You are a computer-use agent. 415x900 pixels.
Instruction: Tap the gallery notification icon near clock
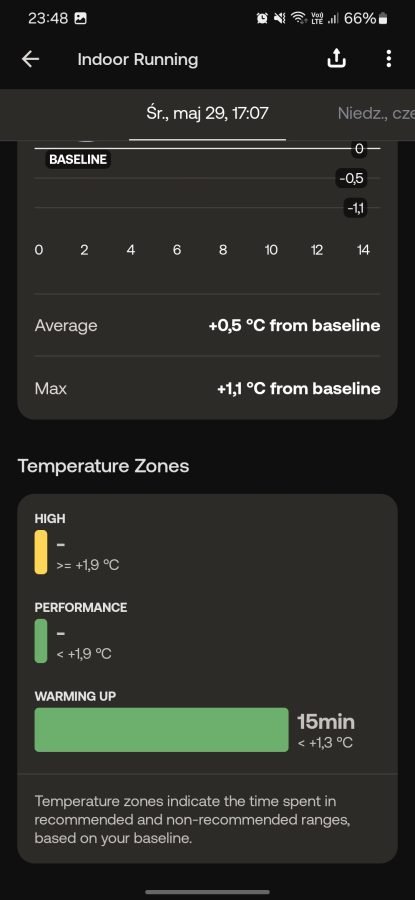tap(81, 18)
